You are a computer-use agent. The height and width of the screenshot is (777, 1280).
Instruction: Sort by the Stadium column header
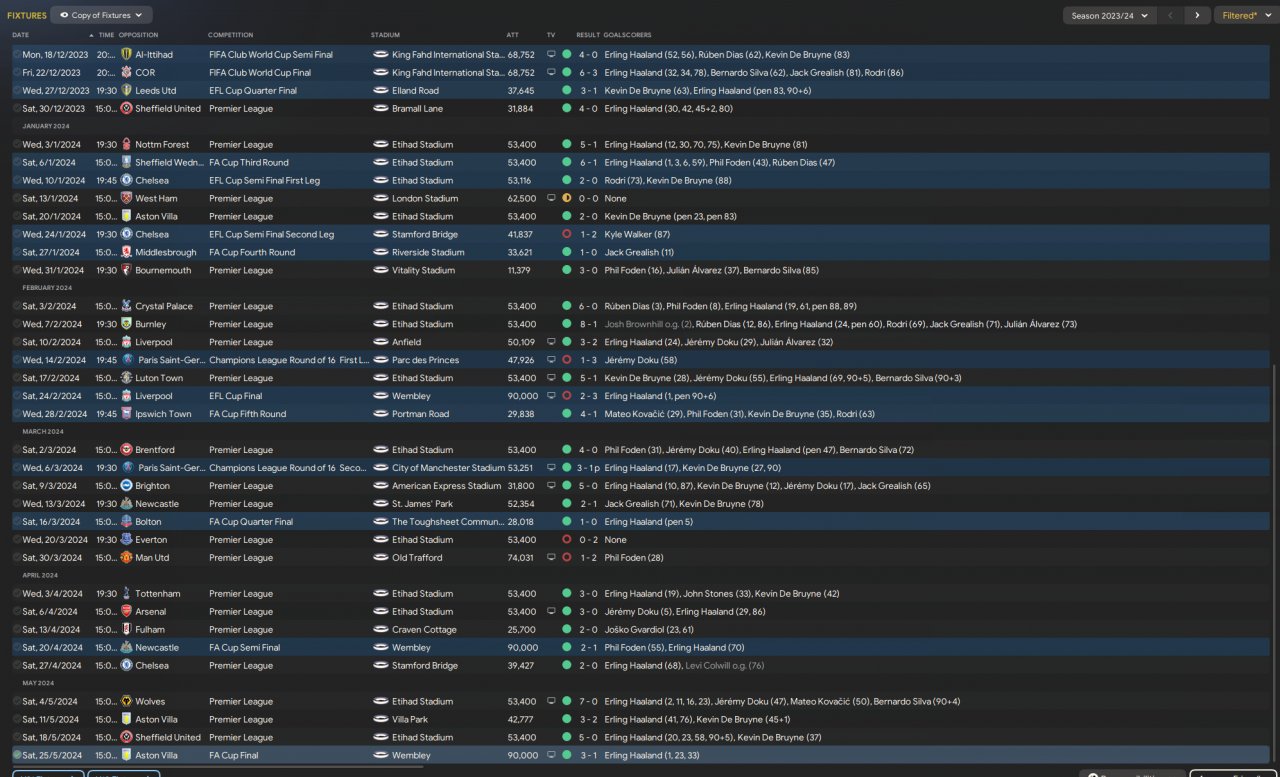point(385,35)
